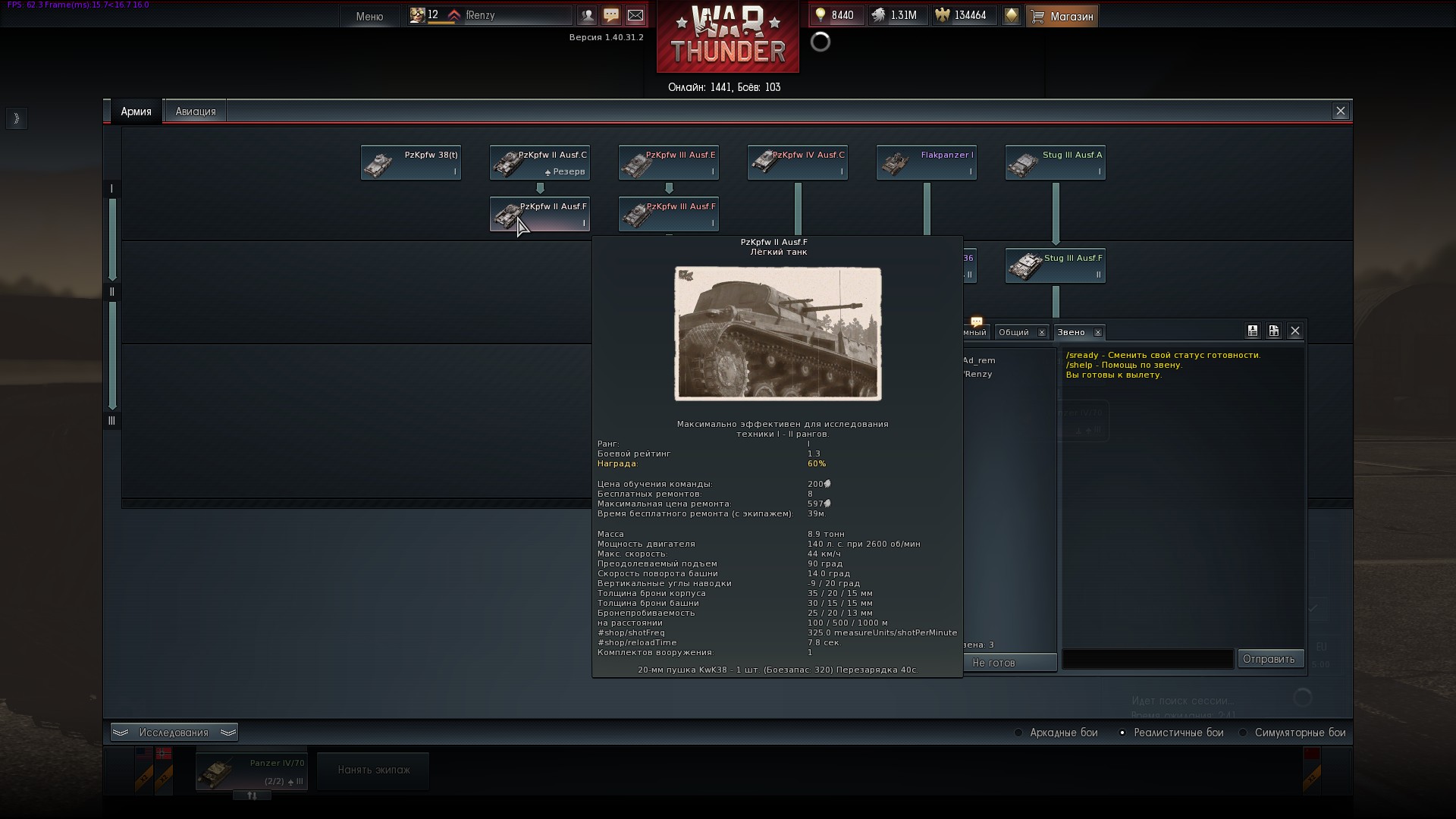Open the friends contacts icon in top bar
The height and width of the screenshot is (819, 1456).
tap(587, 15)
